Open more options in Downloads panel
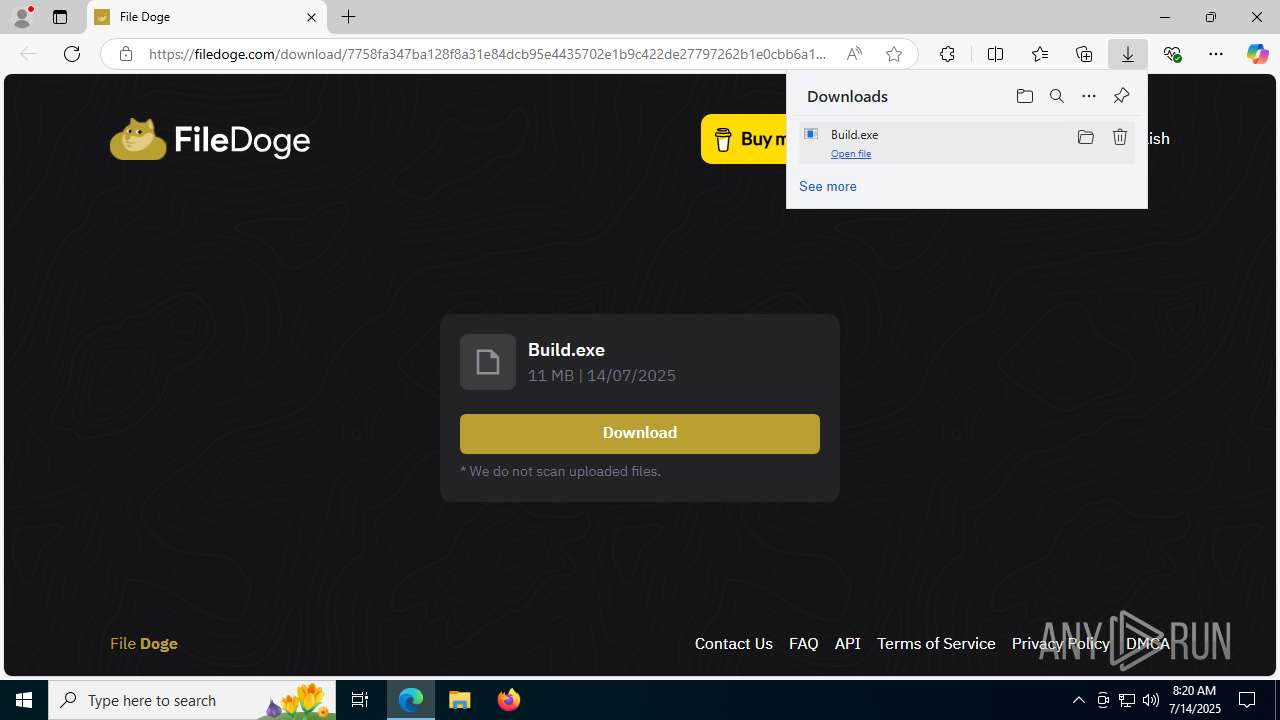This screenshot has width=1280, height=720. [1089, 96]
